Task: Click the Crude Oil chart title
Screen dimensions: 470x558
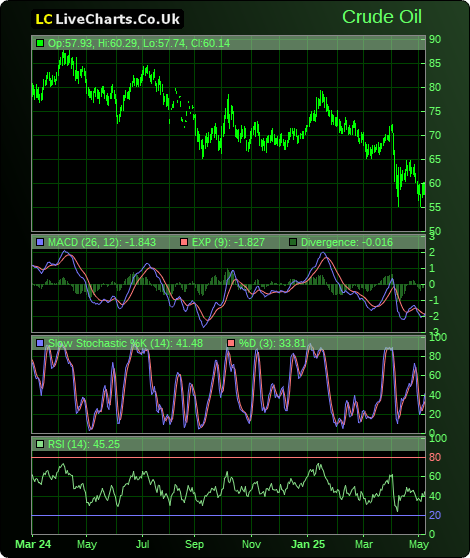Action: point(382,17)
